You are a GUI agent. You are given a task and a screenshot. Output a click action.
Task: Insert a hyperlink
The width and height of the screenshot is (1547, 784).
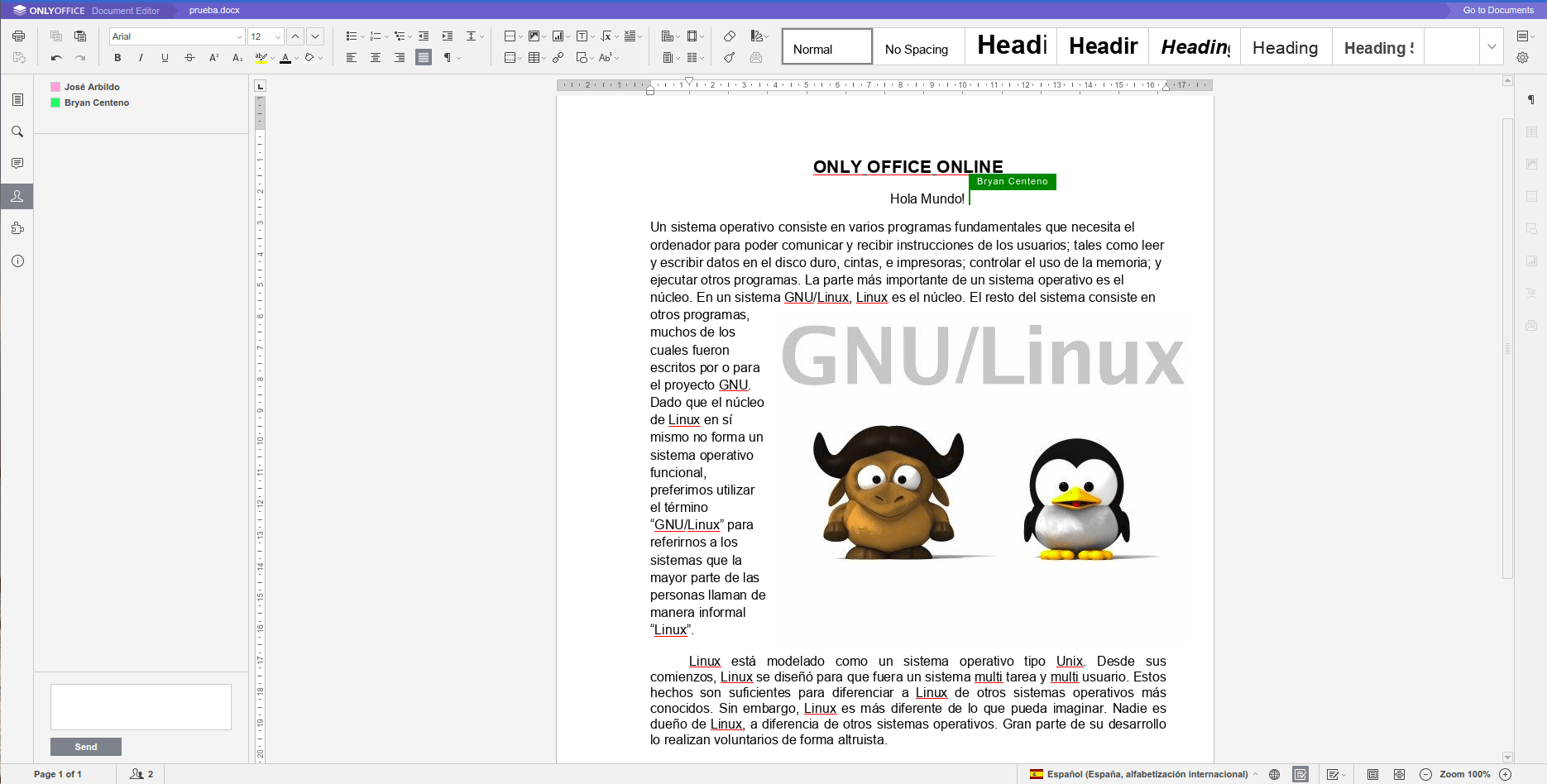[558, 58]
